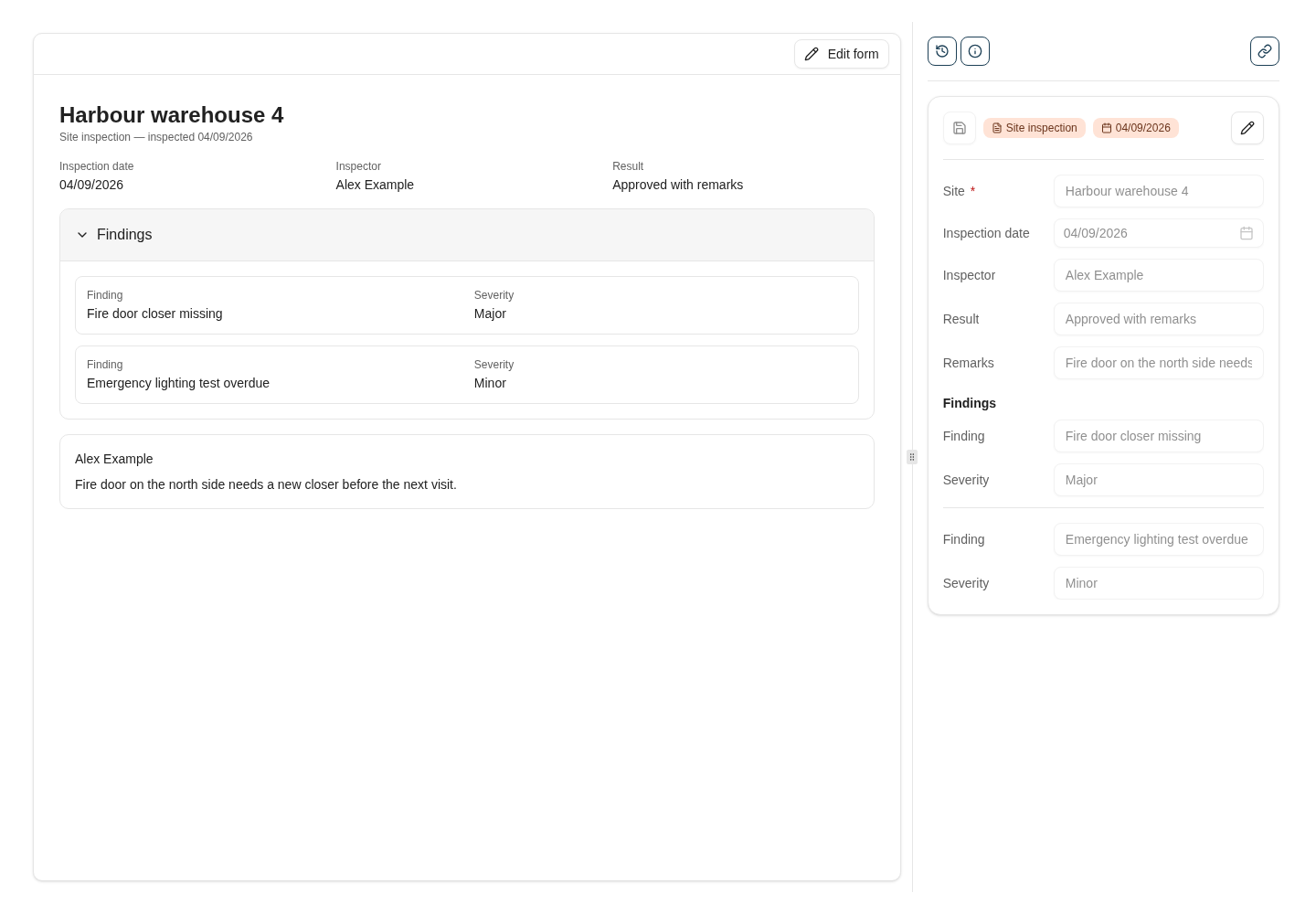
Task: Click the Edit form button
Action: tap(841, 54)
